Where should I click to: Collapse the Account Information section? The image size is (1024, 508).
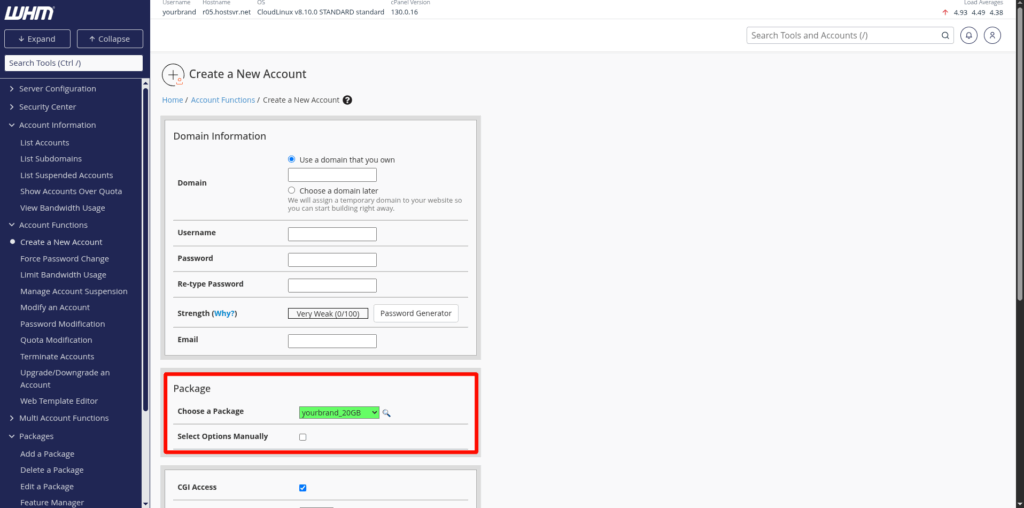pos(57,125)
